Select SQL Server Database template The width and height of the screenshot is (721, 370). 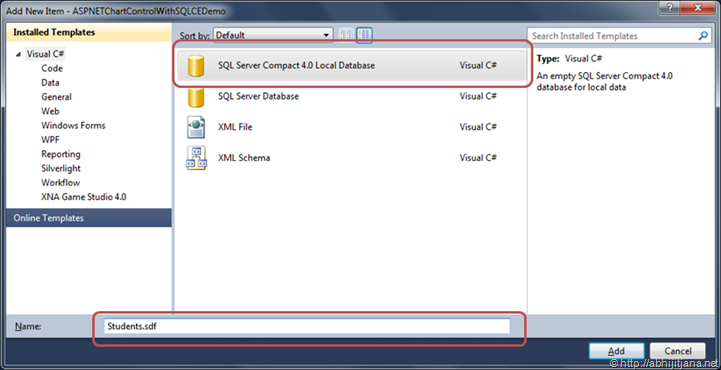tap(352, 96)
